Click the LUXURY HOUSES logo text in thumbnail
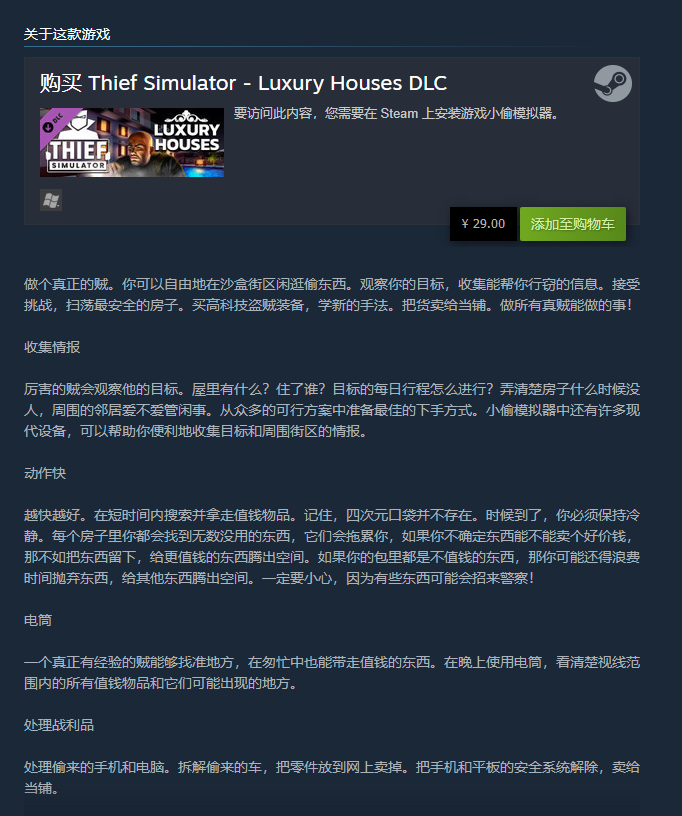Screen dimensions: 682x816 pyautogui.click(x=187, y=132)
